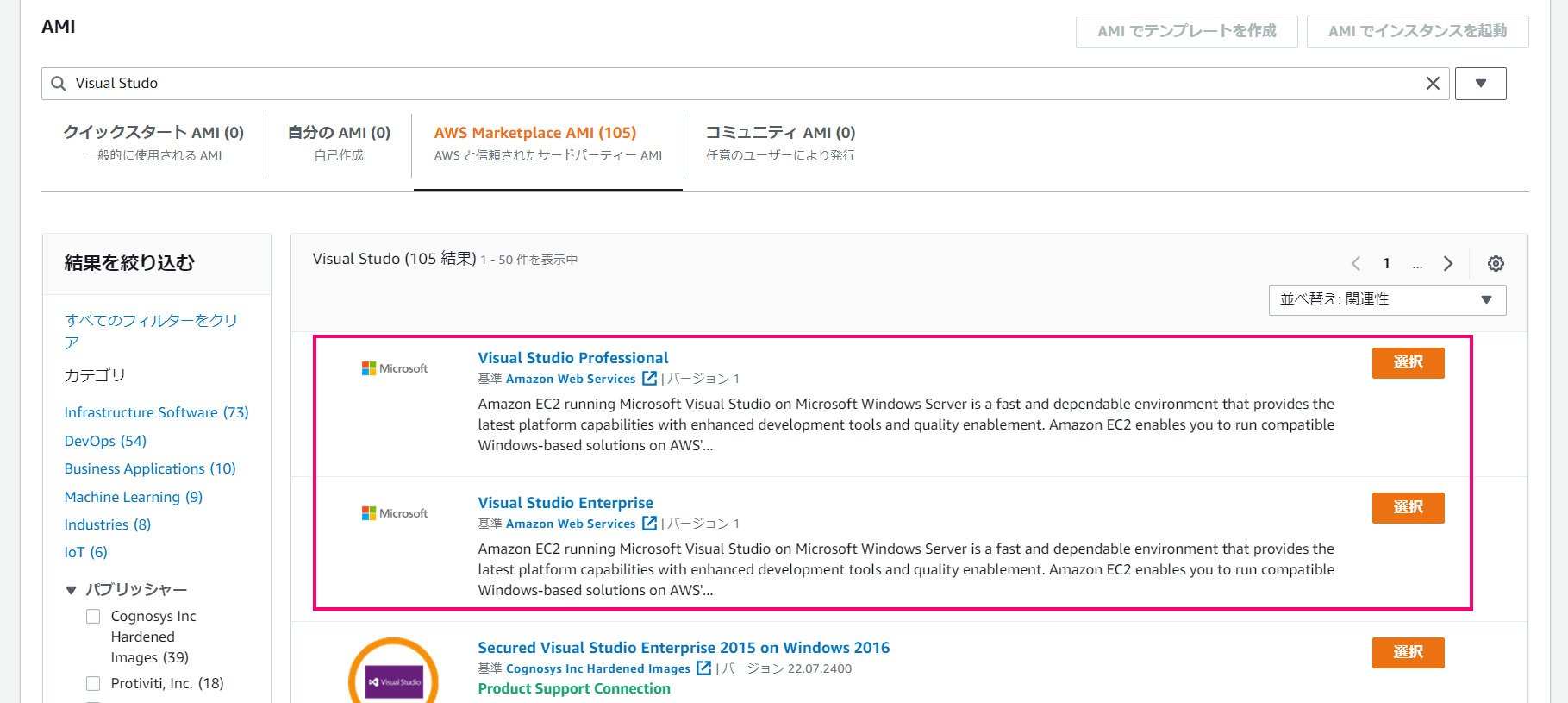Viewport: 1568px width, 703px height.
Task: Switch to 自分の AMI tab
Action: click(339, 143)
